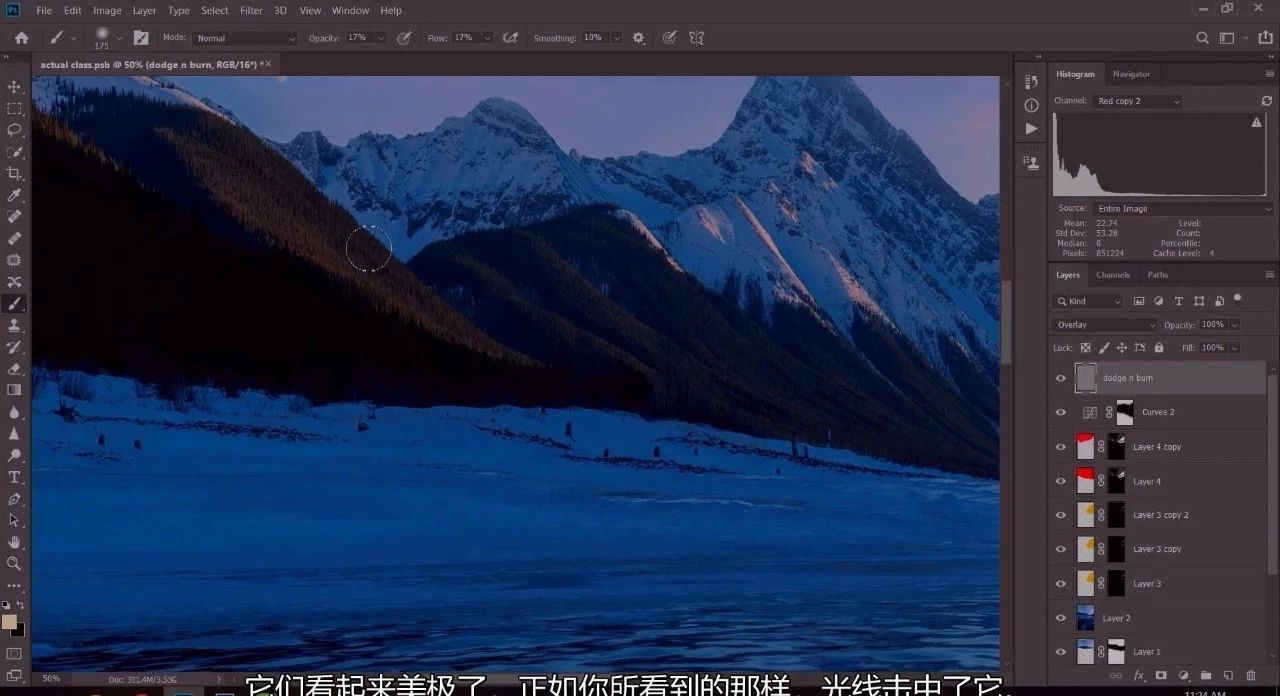Open smoothing options gear
Screen dimensions: 1280x696
click(639, 38)
